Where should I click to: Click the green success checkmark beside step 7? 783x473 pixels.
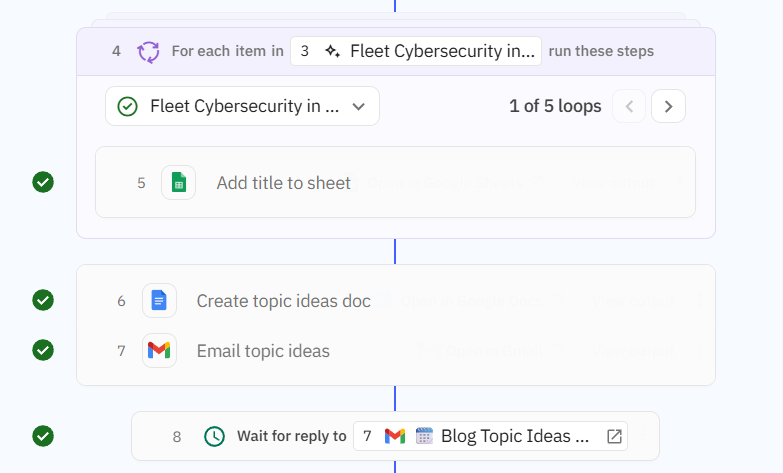click(x=43, y=350)
